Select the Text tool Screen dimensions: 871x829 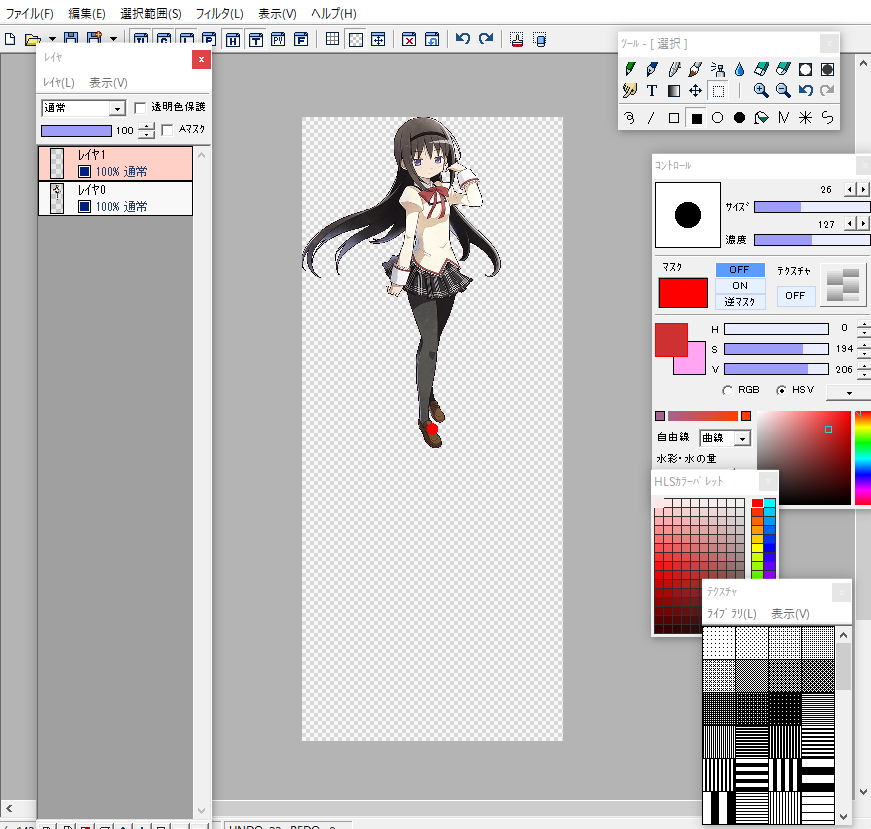[652, 90]
